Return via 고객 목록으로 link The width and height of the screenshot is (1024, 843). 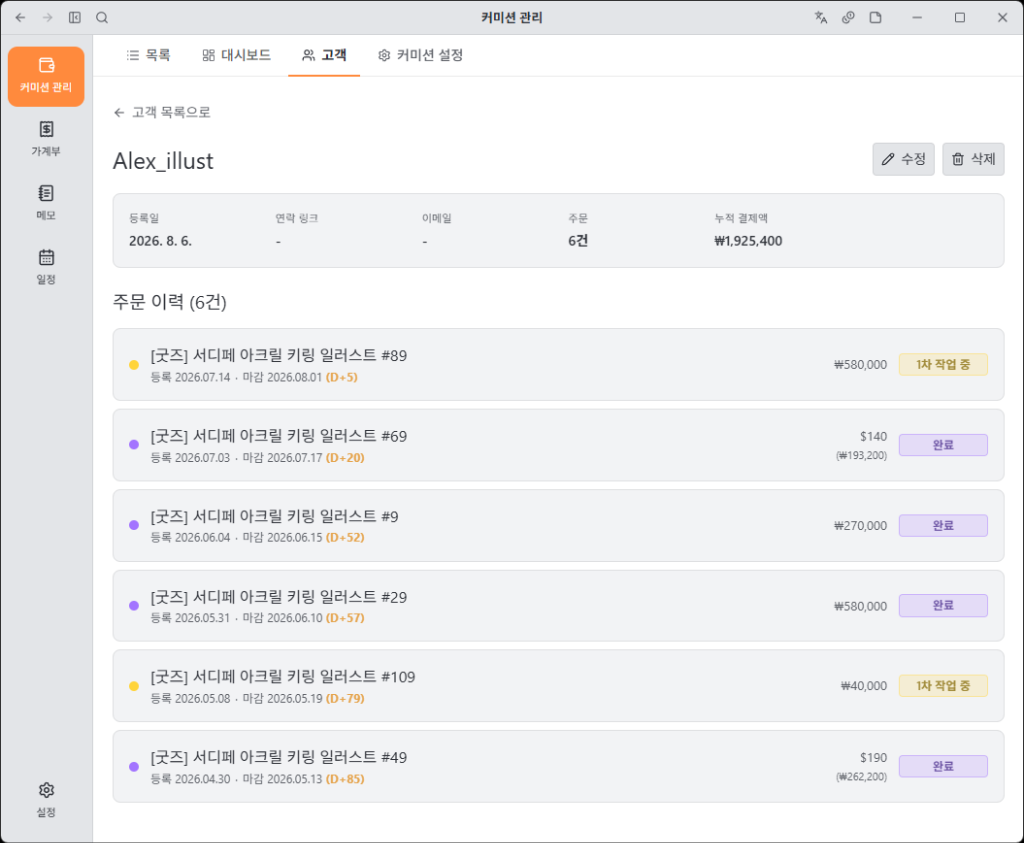(x=162, y=112)
